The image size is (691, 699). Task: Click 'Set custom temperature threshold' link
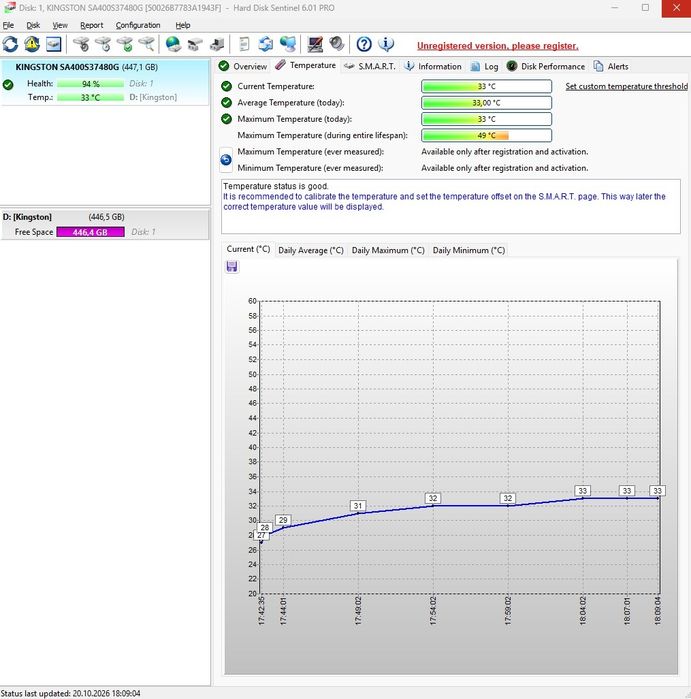pos(626,86)
